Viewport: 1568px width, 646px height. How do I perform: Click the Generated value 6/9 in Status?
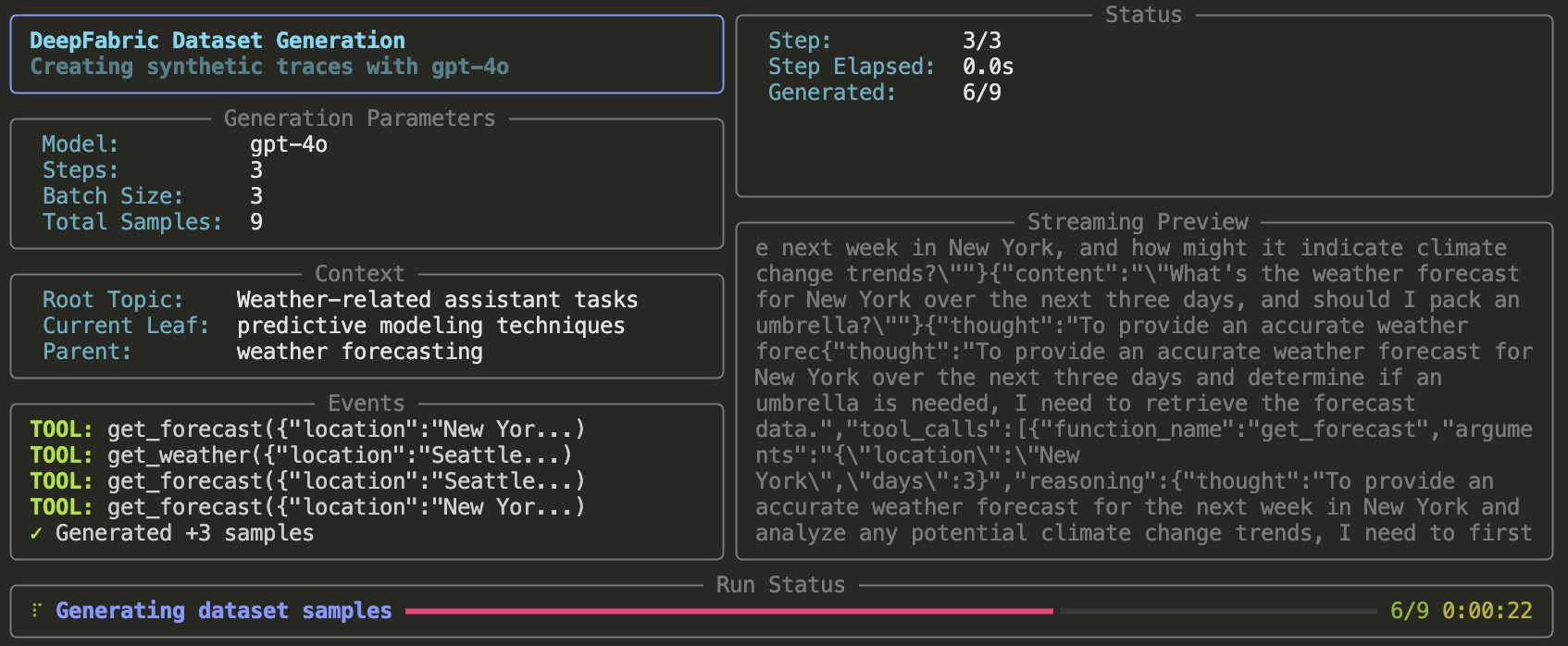pyautogui.click(x=982, y=93)
